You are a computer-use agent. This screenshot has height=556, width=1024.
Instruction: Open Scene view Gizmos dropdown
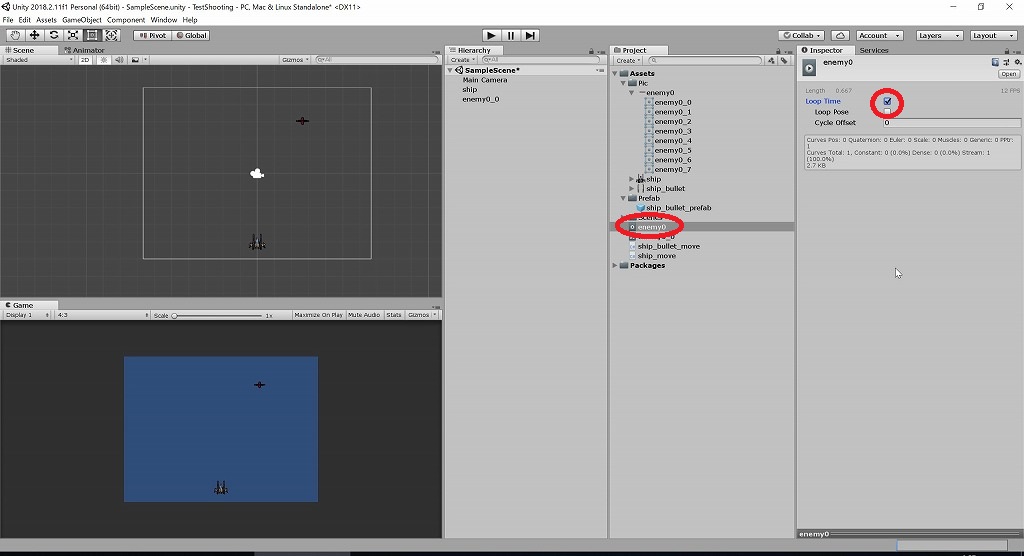click(x=295, y=59)
